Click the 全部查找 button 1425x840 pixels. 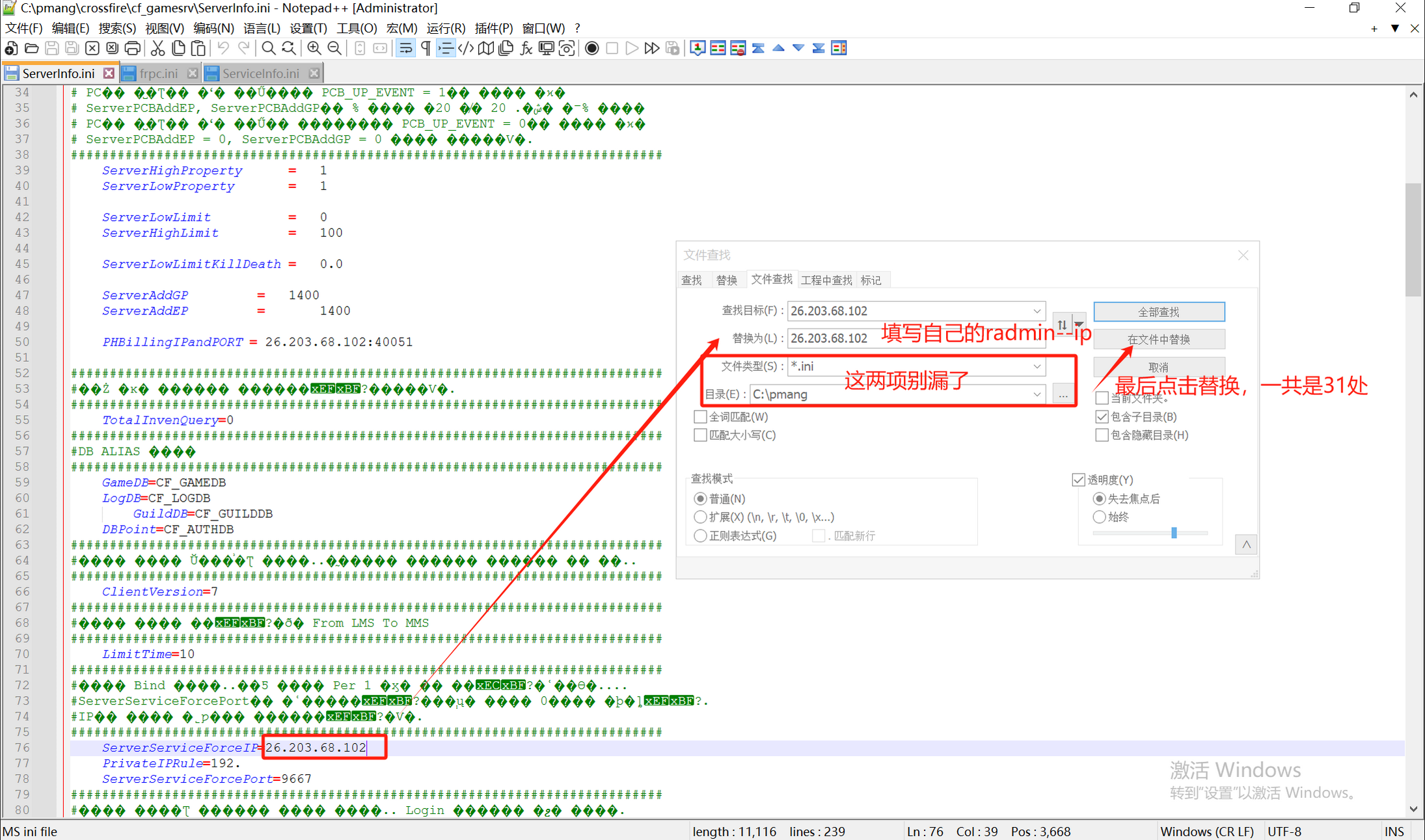1158,312
